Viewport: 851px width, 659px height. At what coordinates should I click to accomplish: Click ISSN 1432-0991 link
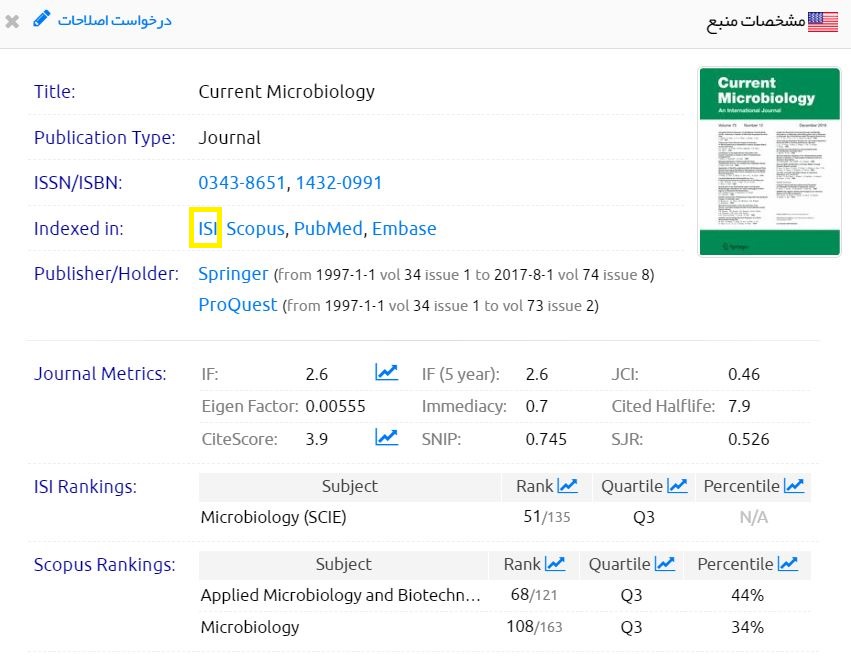[339, 183]
